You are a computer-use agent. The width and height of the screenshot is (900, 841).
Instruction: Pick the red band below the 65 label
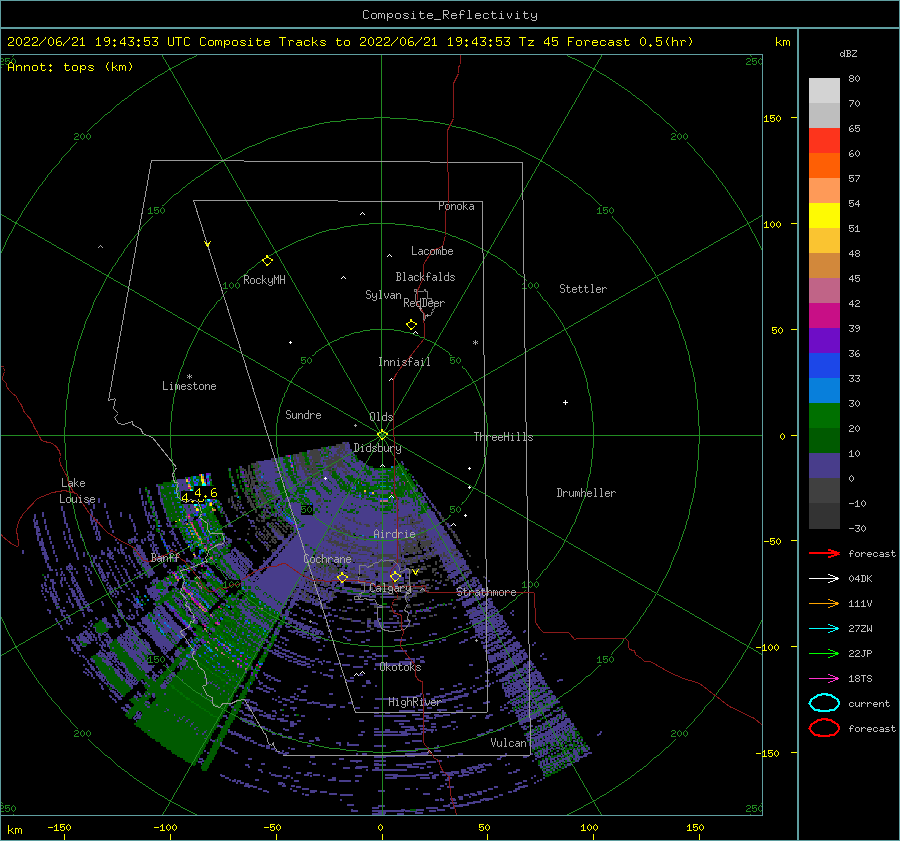coord(824,141)
